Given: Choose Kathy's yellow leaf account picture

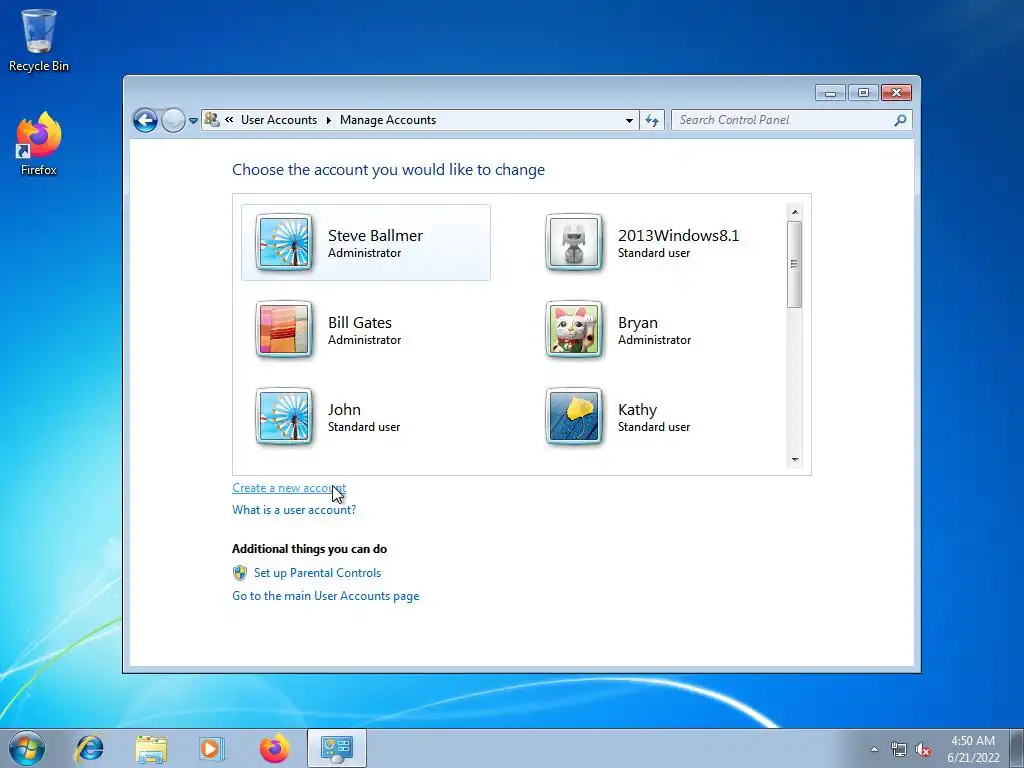Looking at the screenshot, I should pos(573,416).
